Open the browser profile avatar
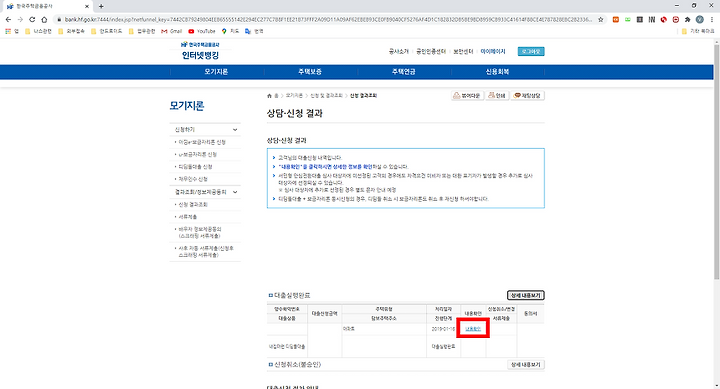Viewport: 720px width, 389px height. [699, 19]
